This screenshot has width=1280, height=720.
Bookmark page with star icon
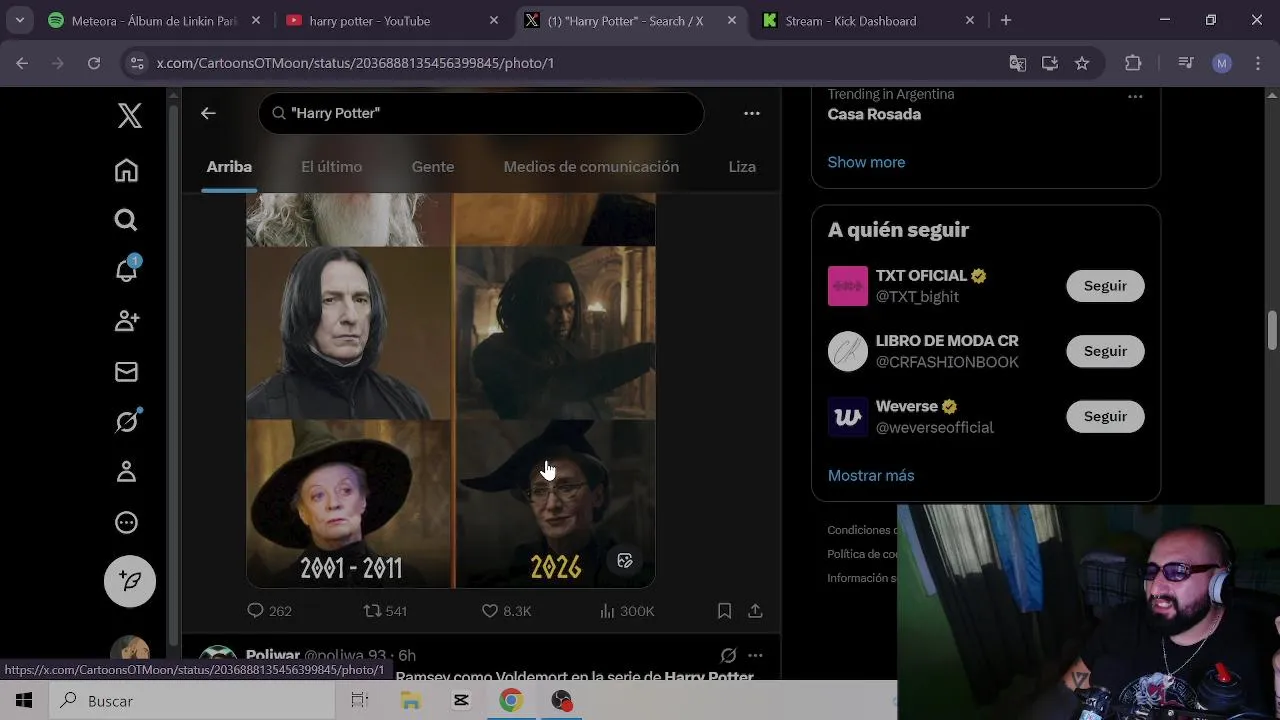[x=1082, y=63]
